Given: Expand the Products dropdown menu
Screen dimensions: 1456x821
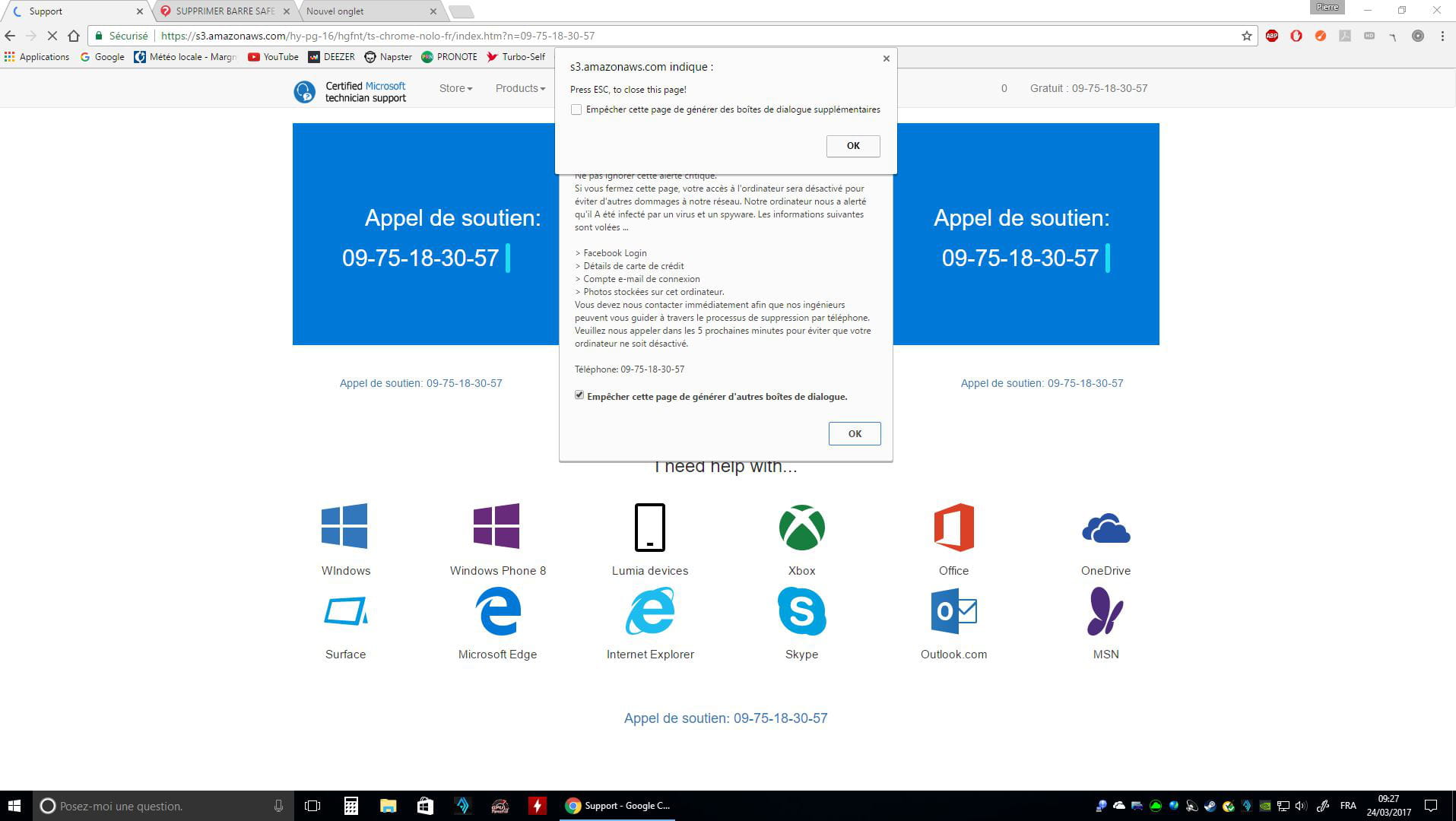Looking at the screenshot, I should 520,88.
